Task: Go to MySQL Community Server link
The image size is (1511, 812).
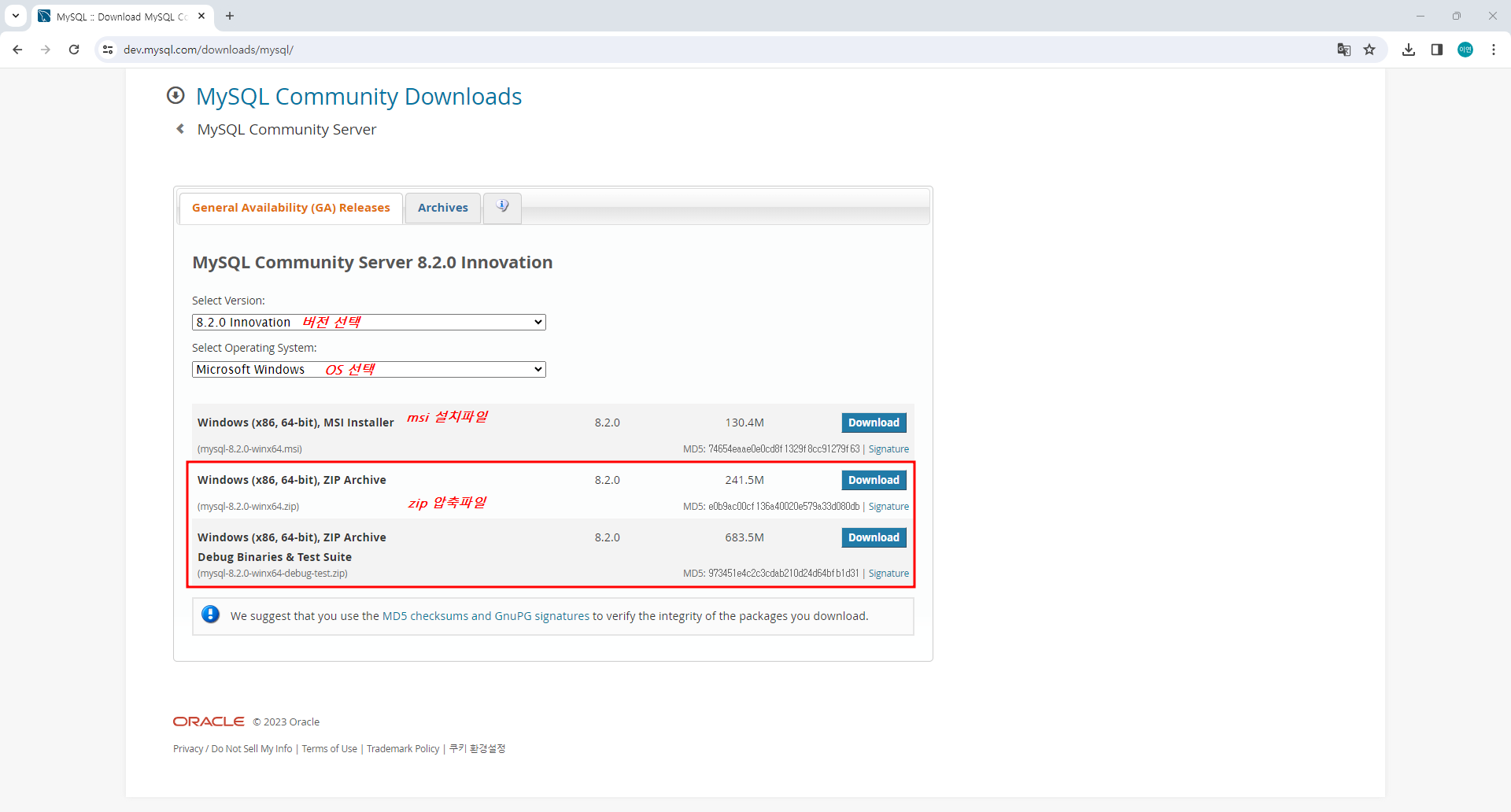Action: (x=286, y=129)
